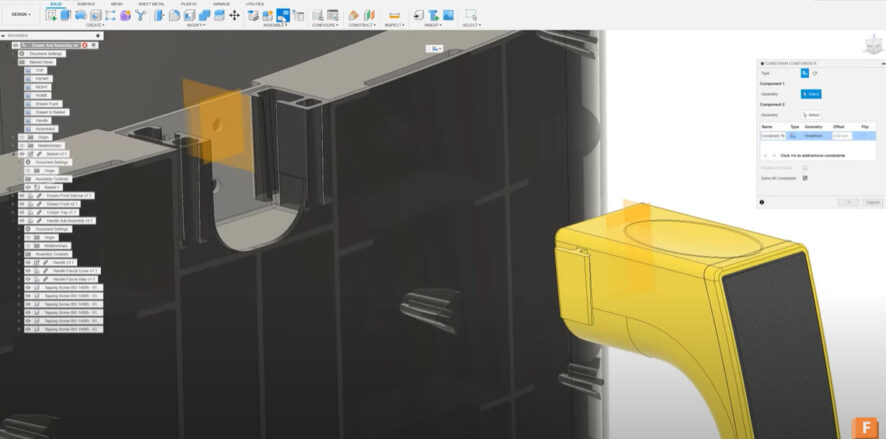Hide the Drawer Front Internal v1:1 component
The width and height of the screenshot is (886, 439).
[21, 195]
